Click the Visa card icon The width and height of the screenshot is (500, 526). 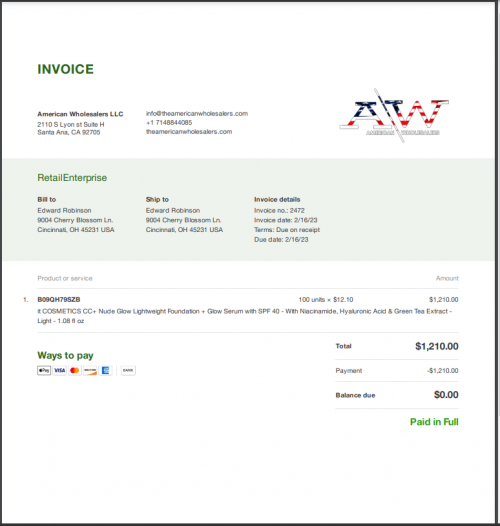59,370
